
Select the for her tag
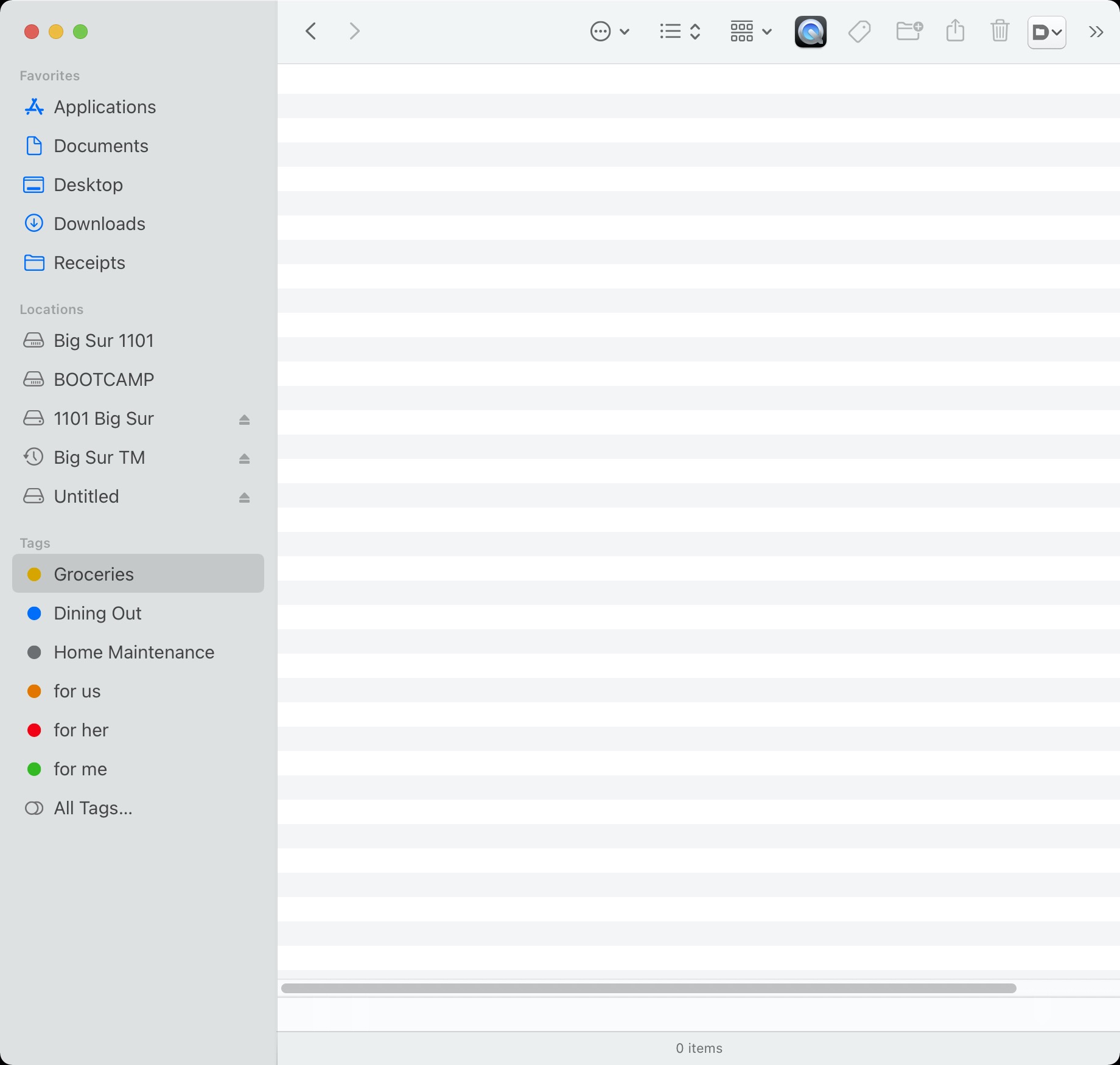(138, 730)
